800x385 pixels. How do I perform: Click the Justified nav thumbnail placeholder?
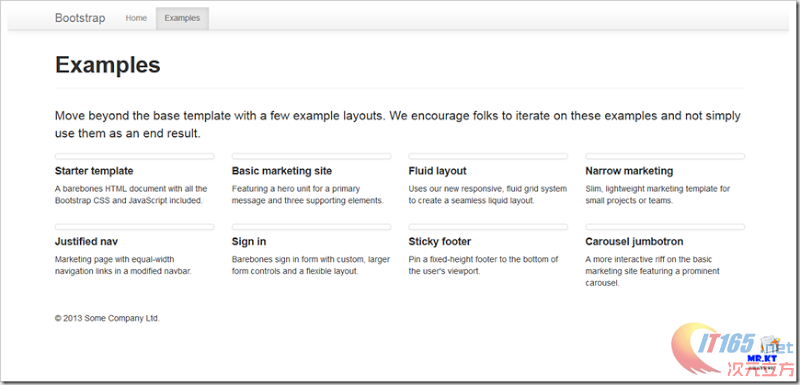point(135,226)
